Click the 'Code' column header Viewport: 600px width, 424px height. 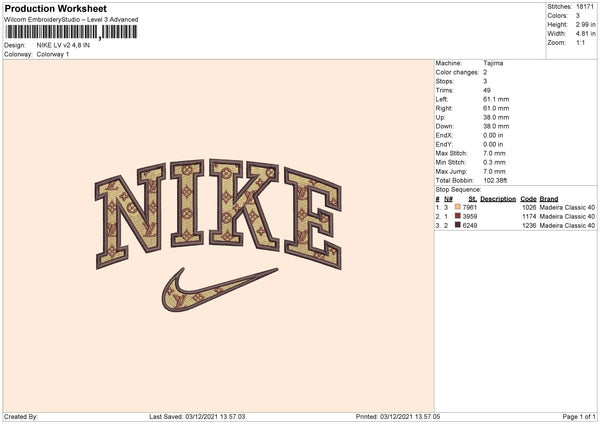click(x=528, y=199)
